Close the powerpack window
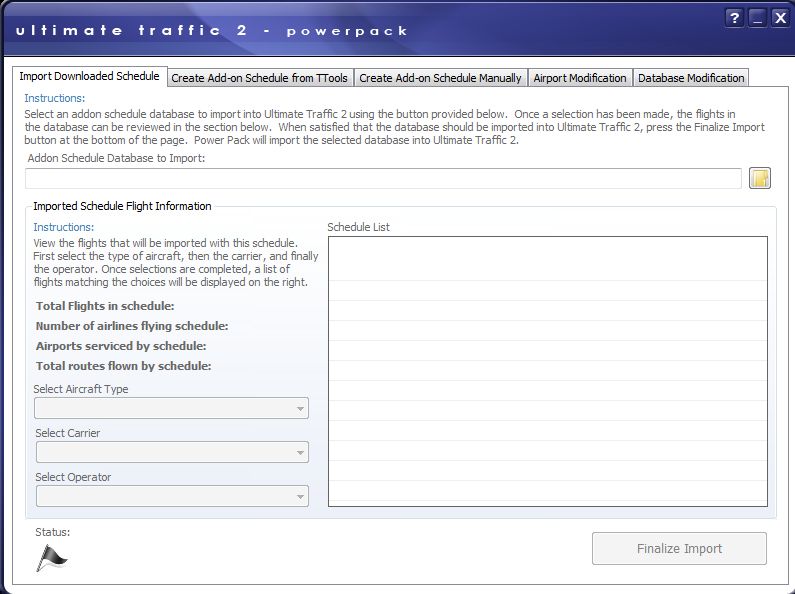 pos(780,18)
